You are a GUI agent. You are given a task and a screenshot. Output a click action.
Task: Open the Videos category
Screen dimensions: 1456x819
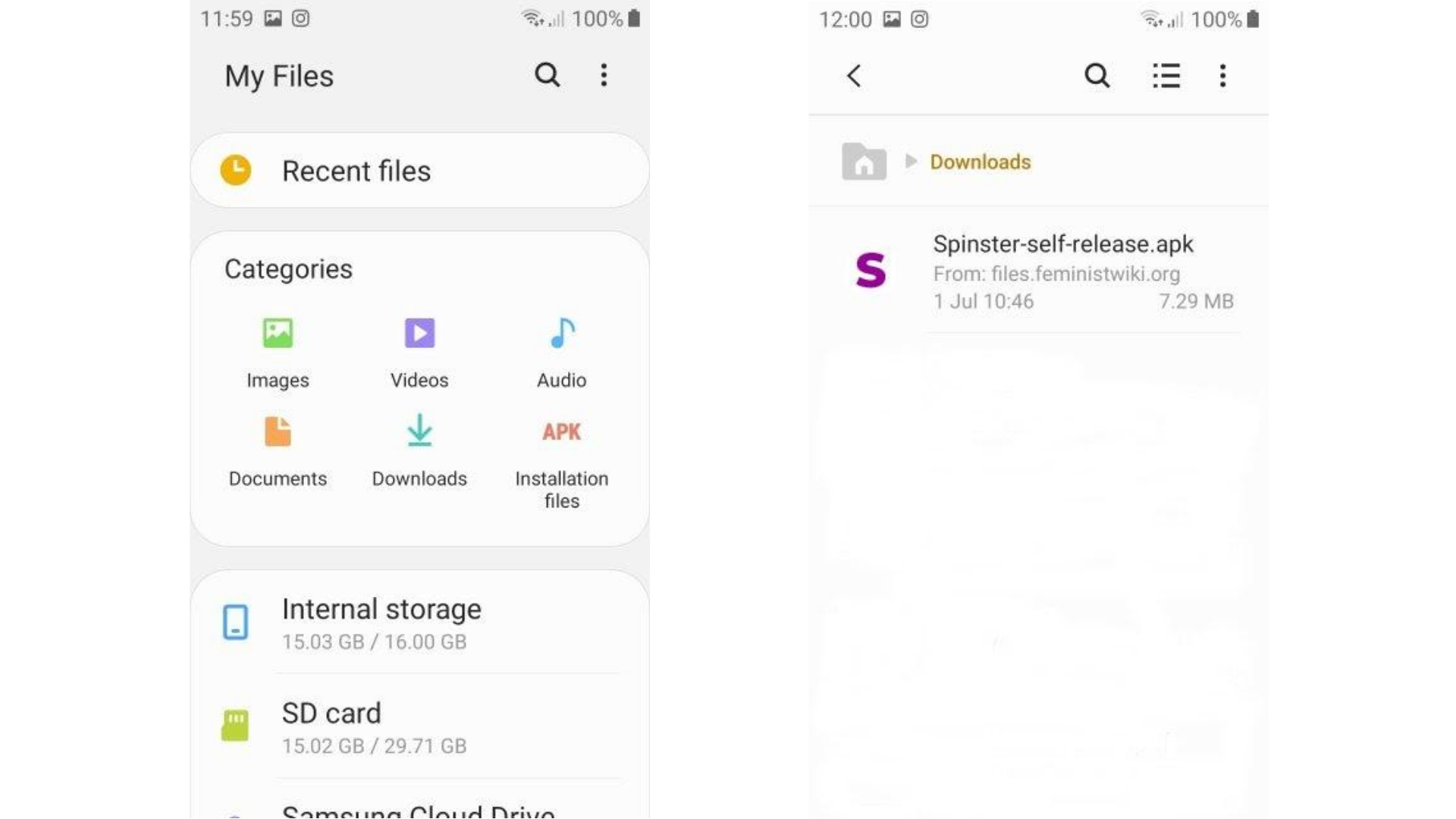pos(420,350)
